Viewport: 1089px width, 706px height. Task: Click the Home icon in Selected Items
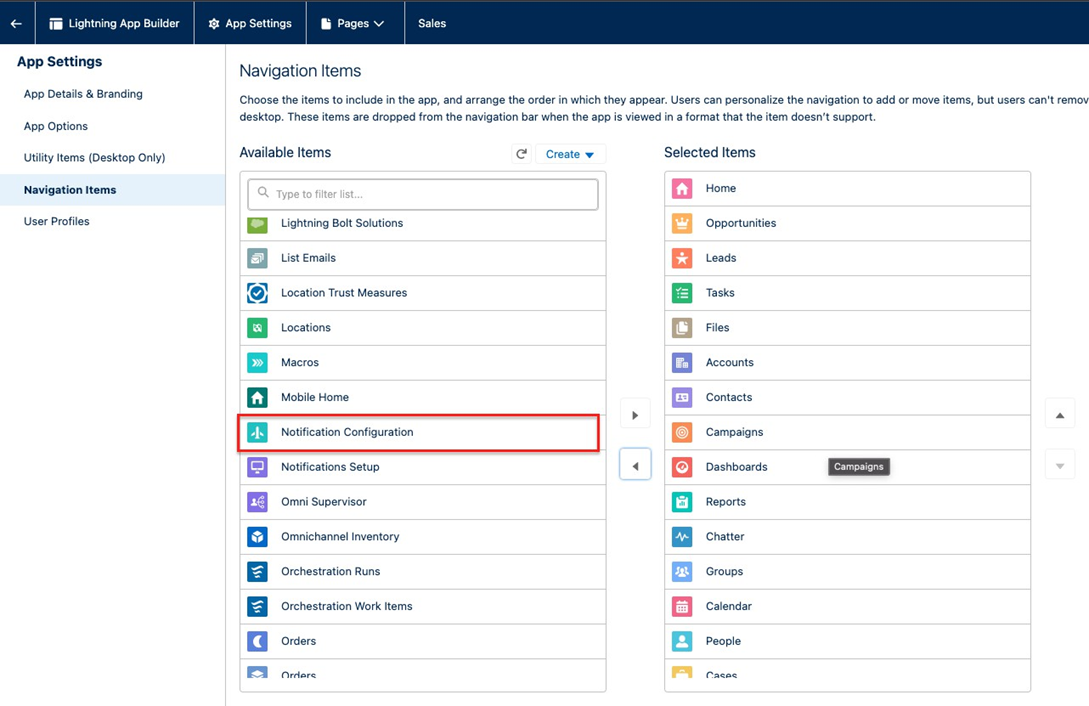coord(682,188)
